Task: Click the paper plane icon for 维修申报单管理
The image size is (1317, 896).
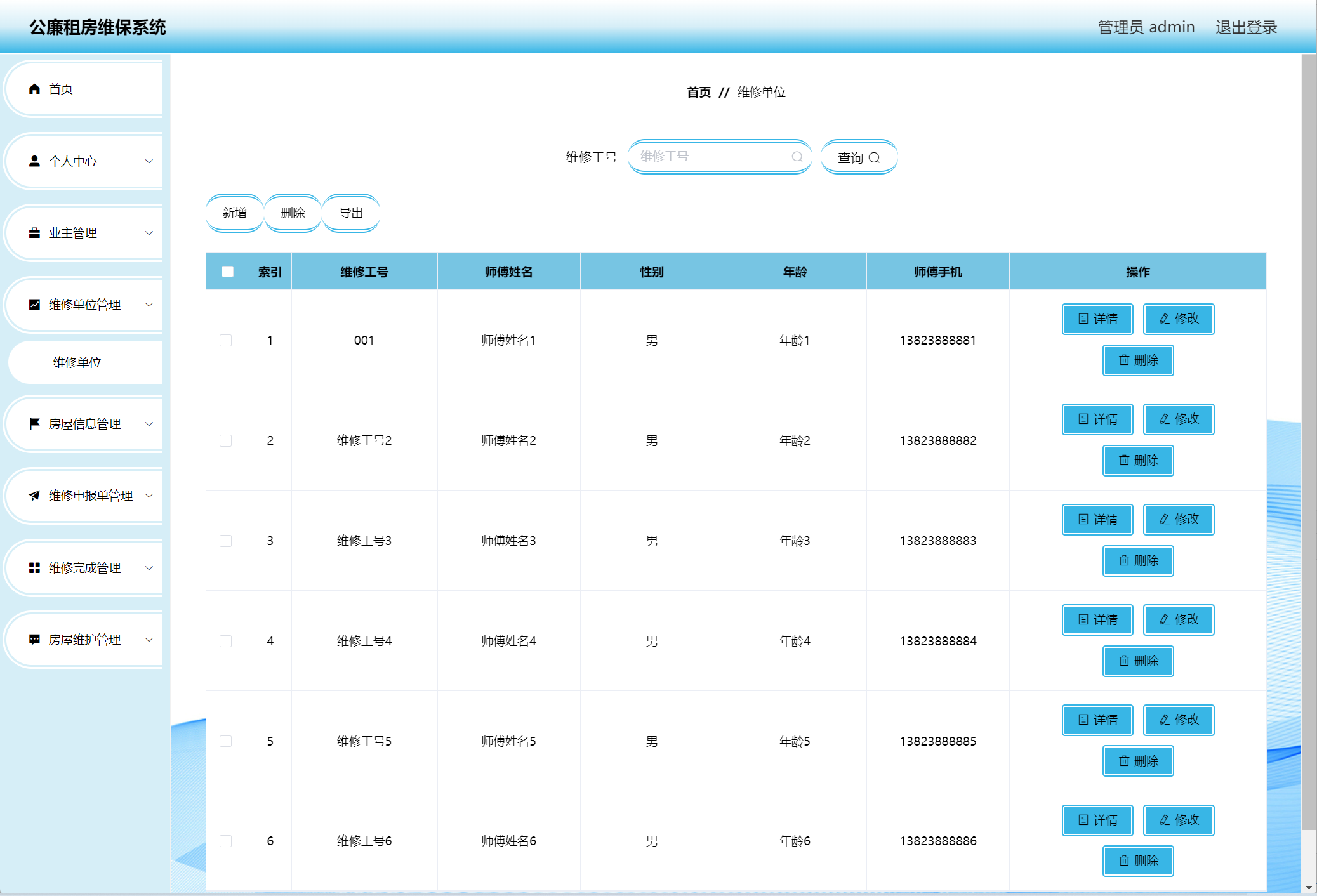Action: [35, 496]
